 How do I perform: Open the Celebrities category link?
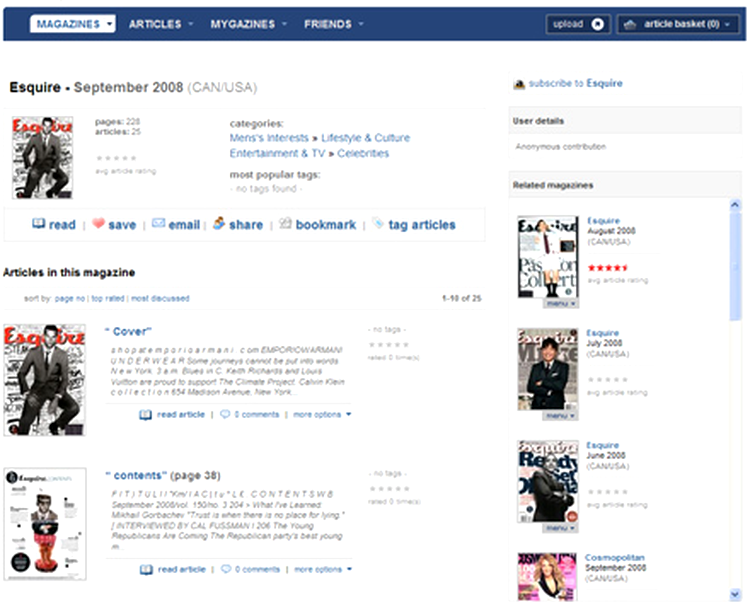tap(363, 153)
